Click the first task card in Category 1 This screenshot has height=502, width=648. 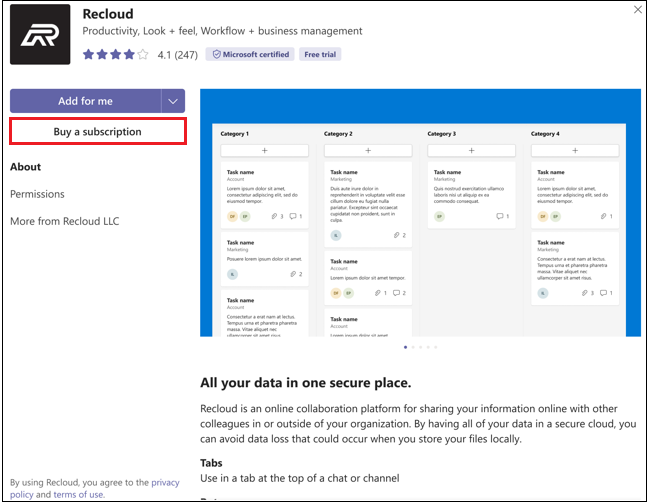pos(264,195)
